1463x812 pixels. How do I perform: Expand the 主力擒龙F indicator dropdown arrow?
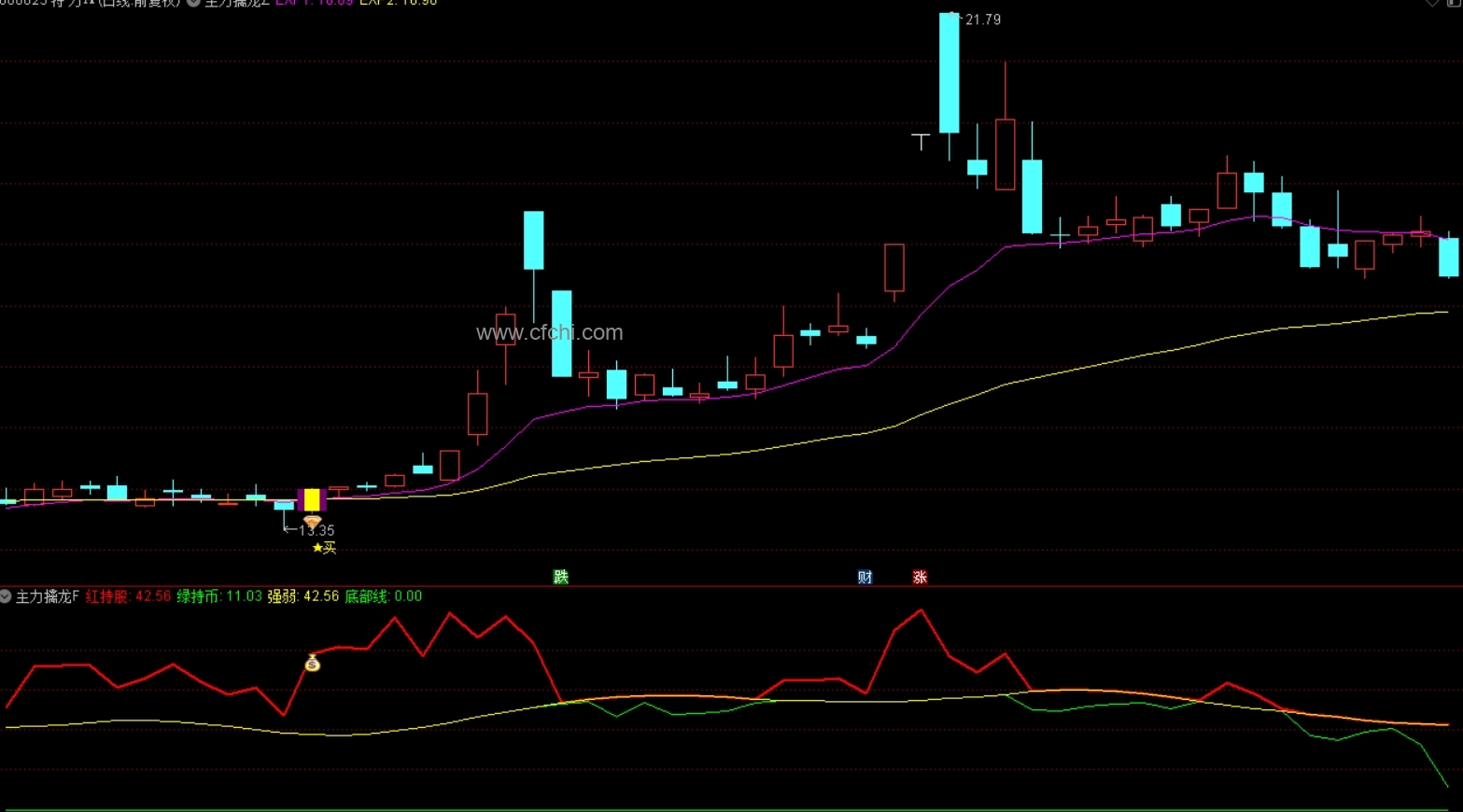[6, 596]
